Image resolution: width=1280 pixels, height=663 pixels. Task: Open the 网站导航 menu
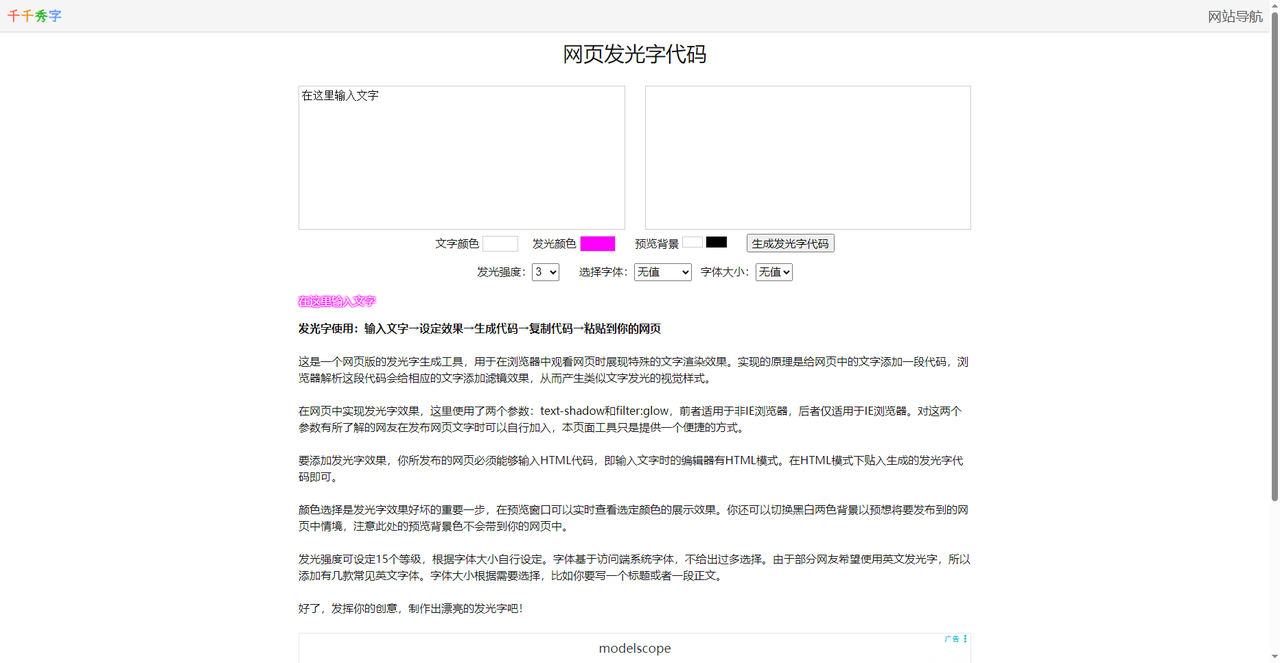[x=1235, y=16]
